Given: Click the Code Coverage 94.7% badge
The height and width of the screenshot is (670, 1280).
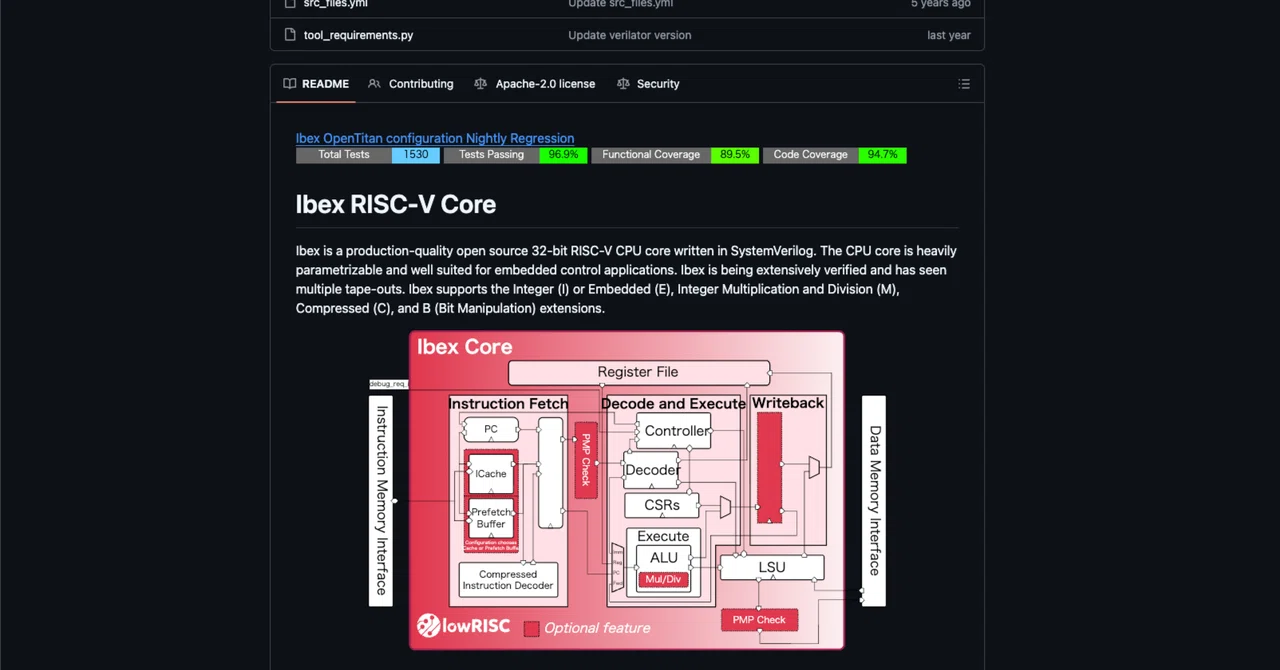Looking at the screenshot, I should (x=835, y=155).
